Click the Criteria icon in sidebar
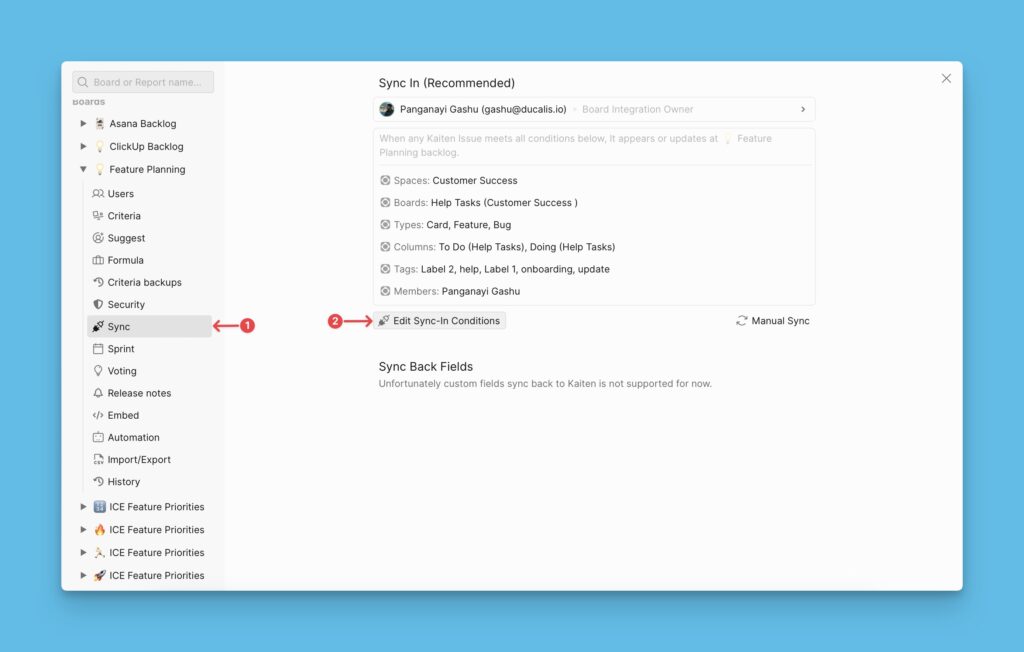 tap(98, 216)
